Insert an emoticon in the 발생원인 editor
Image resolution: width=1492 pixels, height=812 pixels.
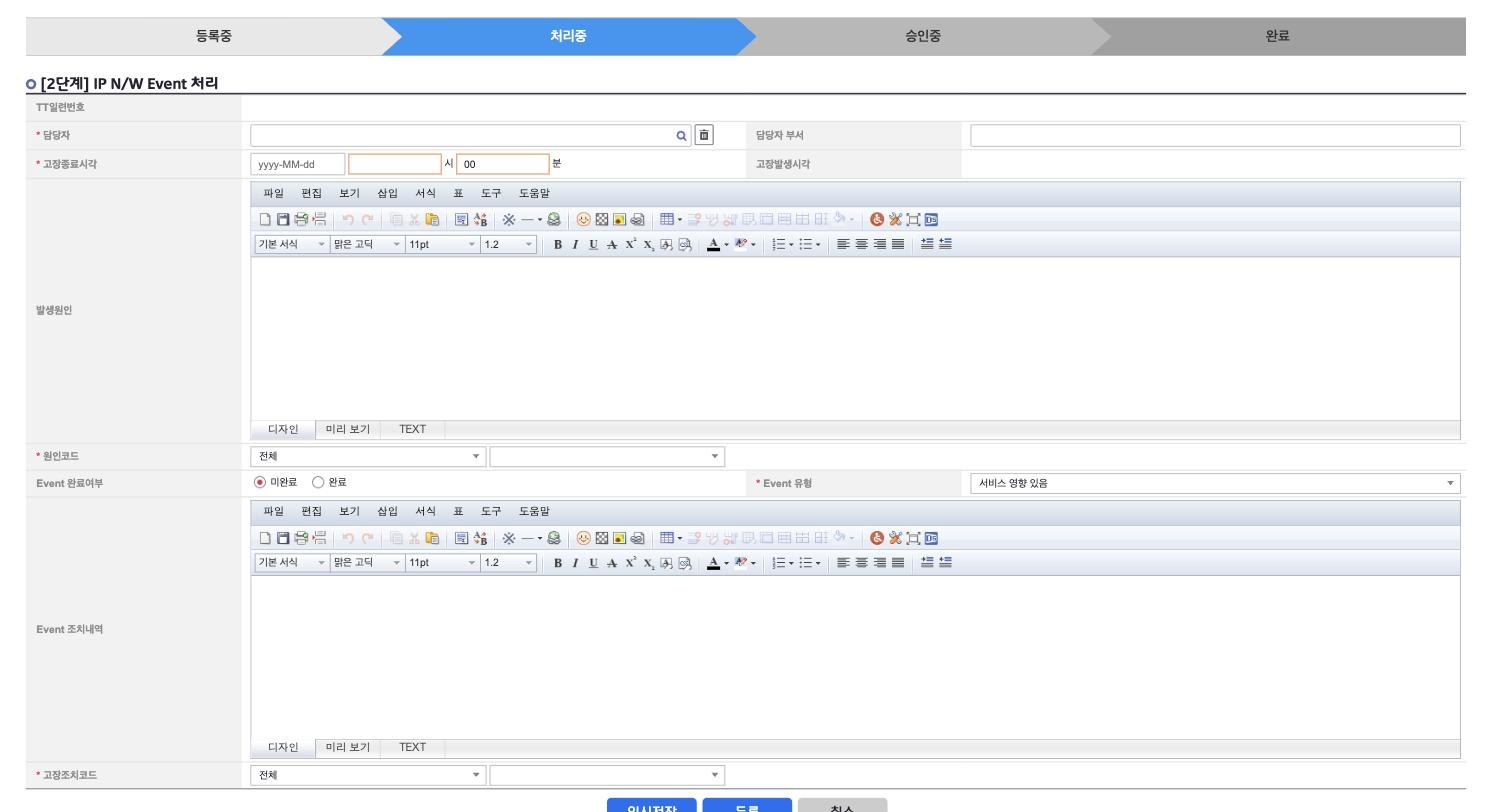pos(583,219)
